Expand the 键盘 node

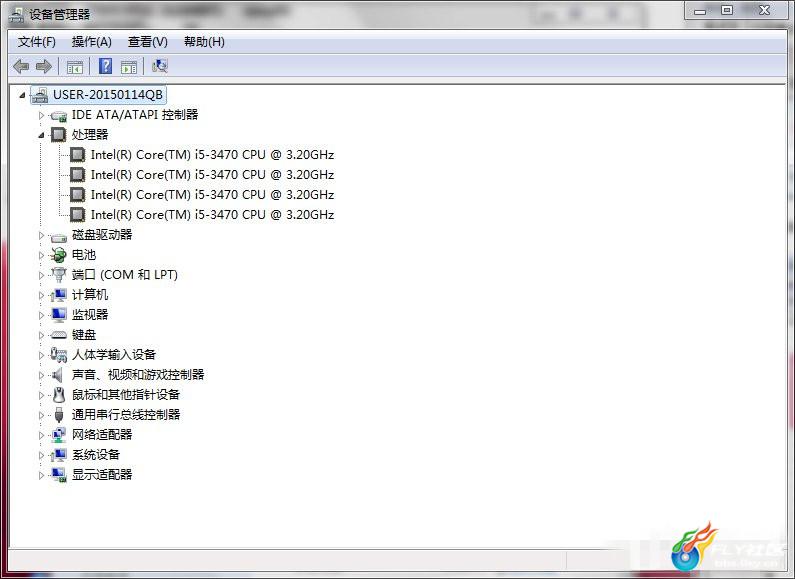(42, 335)
